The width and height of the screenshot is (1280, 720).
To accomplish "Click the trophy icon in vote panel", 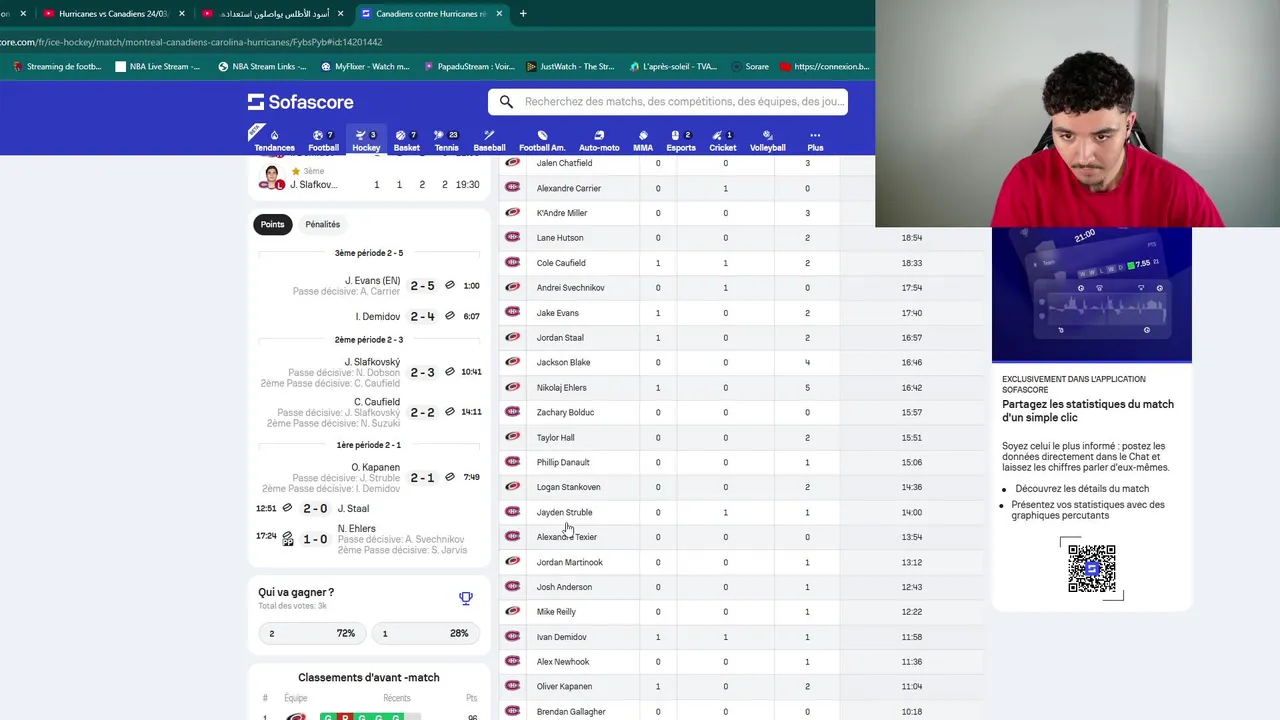I will [x=466, y=598].
